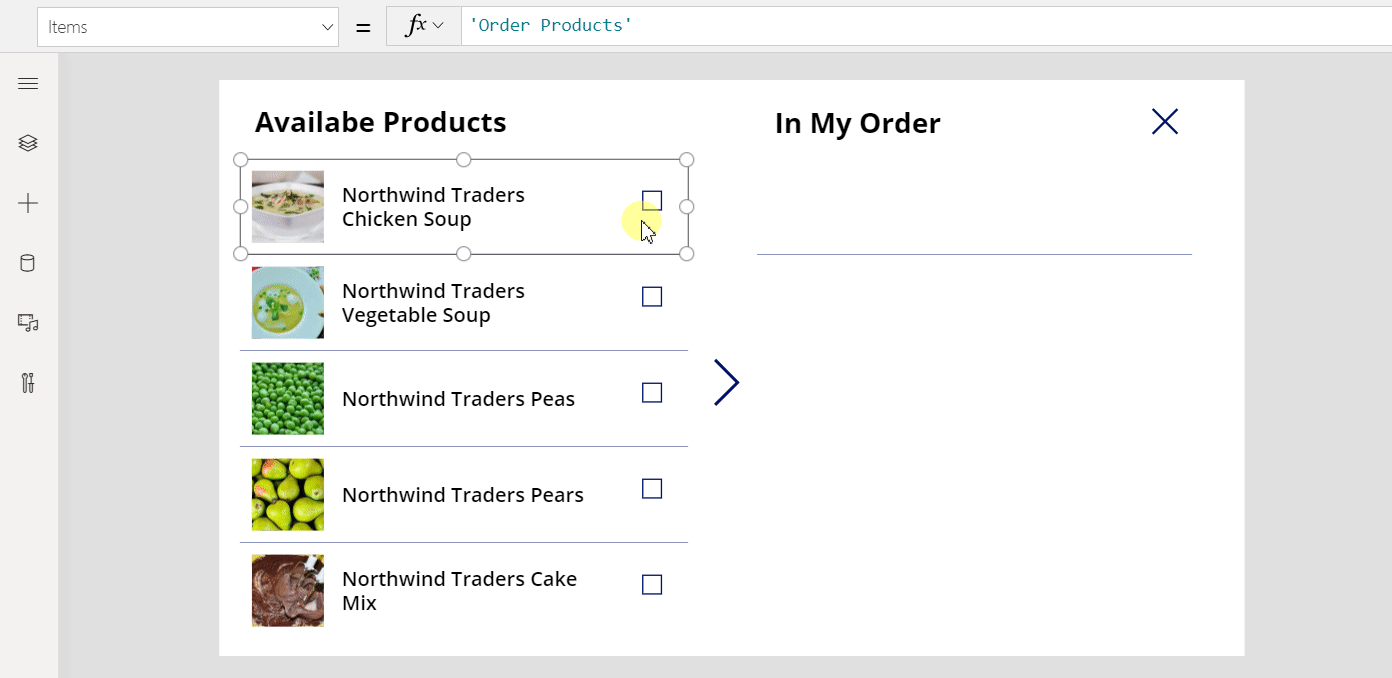The image size is (1392, 678).
Task: Open the Tree view layers icon
Action: coord(28,144)
